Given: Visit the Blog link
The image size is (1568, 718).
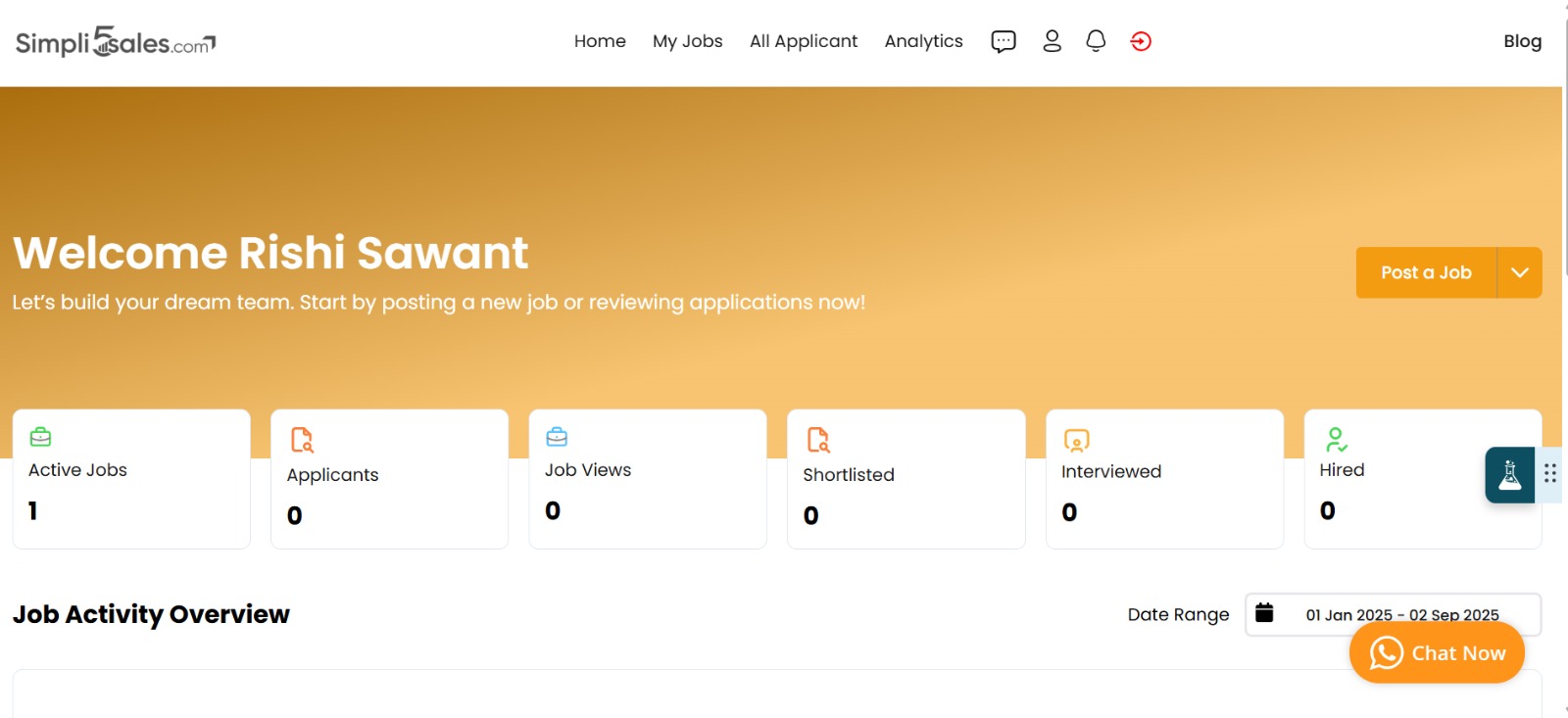Looking at the screenshot, I should (x=1522, y=41).
